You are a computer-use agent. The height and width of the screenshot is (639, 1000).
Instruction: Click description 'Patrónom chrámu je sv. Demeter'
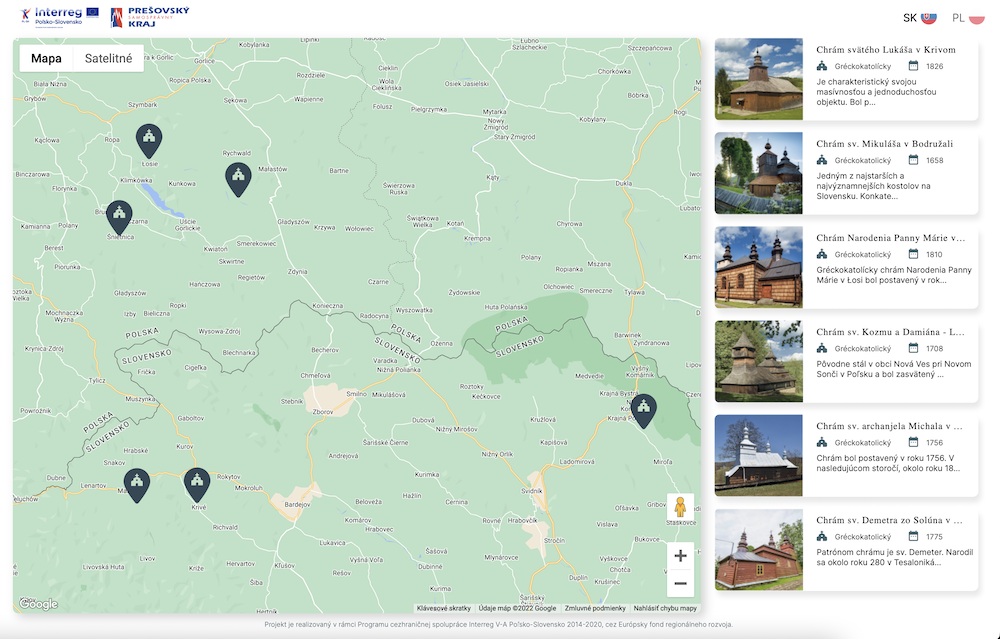pos(895,557)
